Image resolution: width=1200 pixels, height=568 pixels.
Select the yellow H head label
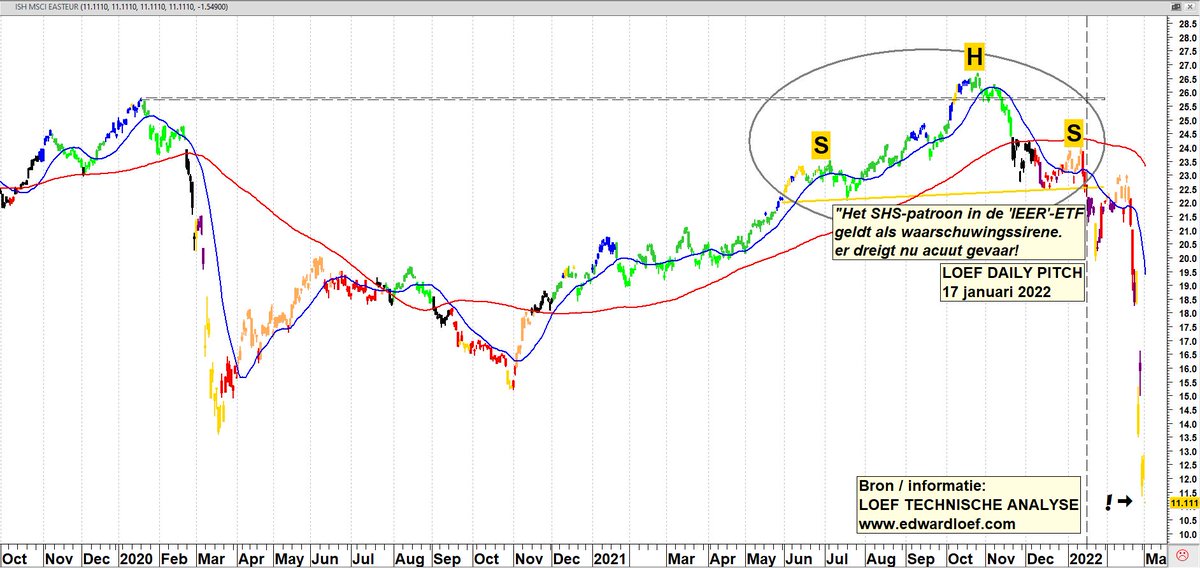coord(973,57)
